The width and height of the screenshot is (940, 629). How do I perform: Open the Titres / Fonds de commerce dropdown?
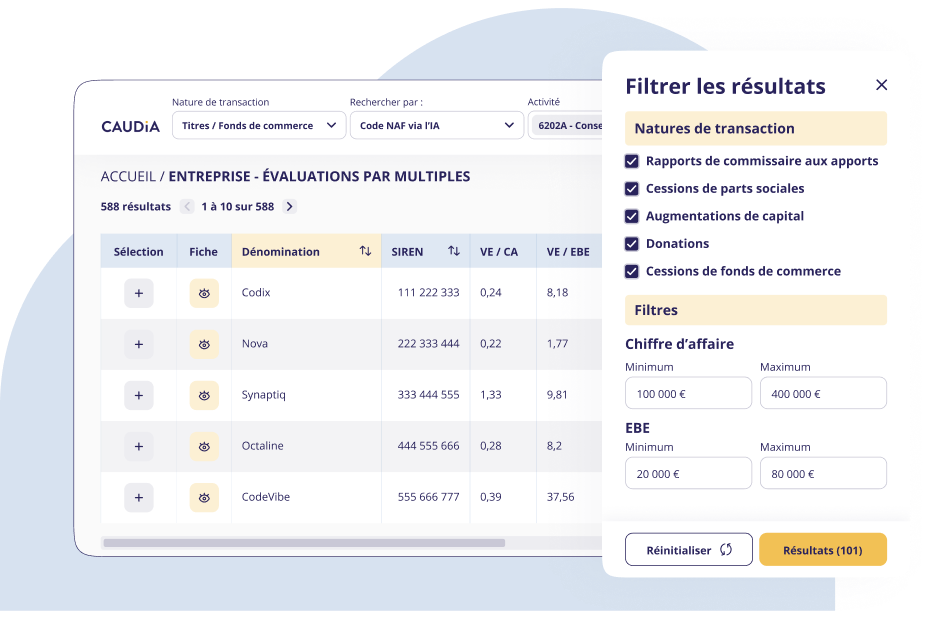click(259, 125)
